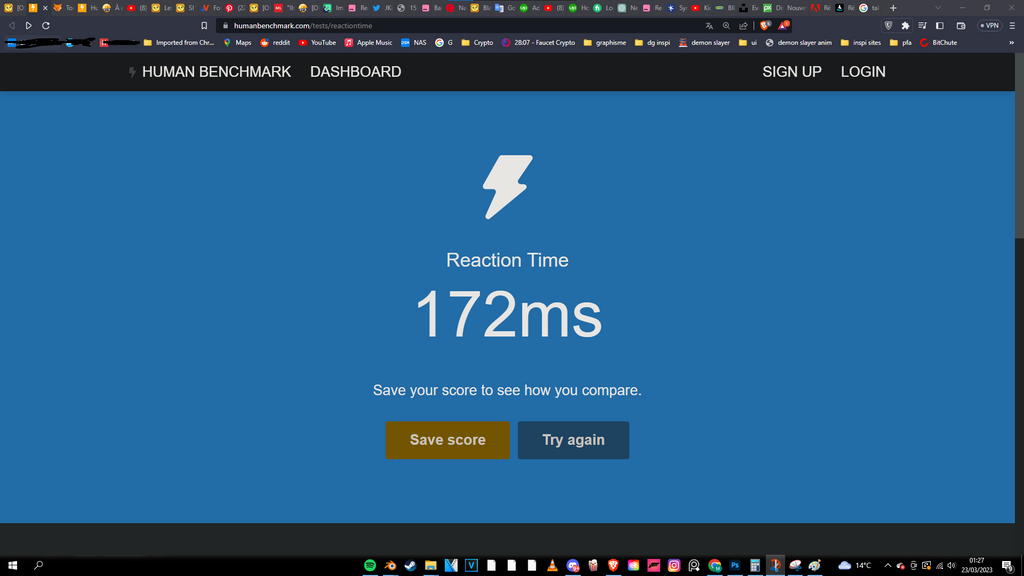Expand the Crypto bookmarks folder
This screenshot has height=576, width=1024.
[x=477, y=42]
